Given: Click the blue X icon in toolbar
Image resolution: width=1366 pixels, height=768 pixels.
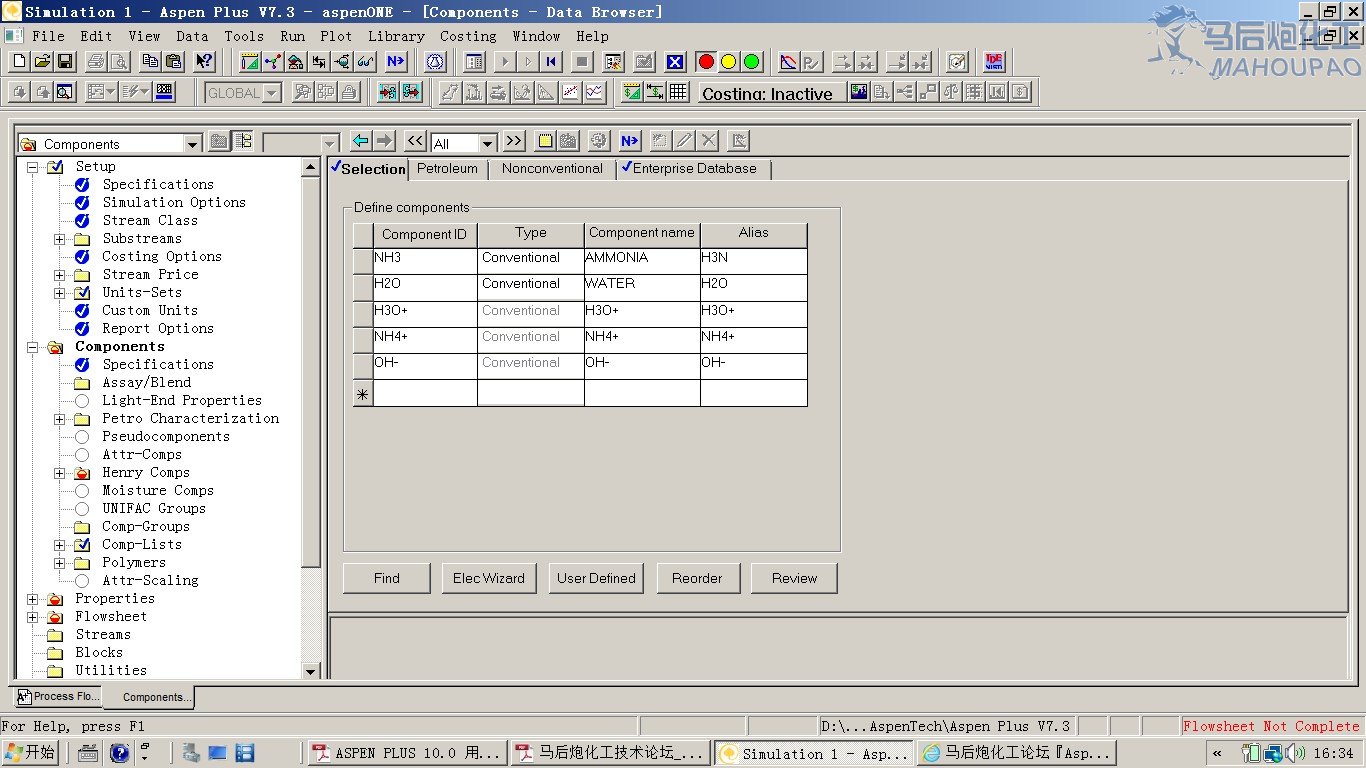Looking at the screenshot, I should pyautogui.click(x=675, y=62).
